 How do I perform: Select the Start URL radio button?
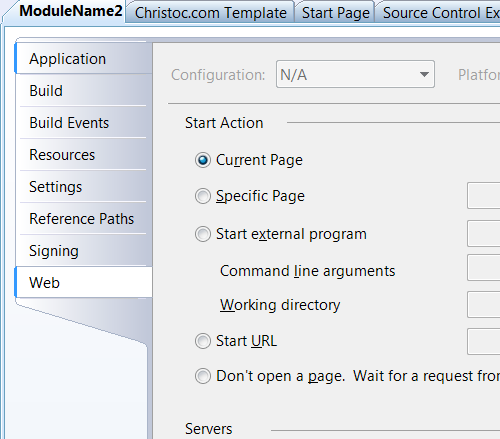[x=203, y=341]
